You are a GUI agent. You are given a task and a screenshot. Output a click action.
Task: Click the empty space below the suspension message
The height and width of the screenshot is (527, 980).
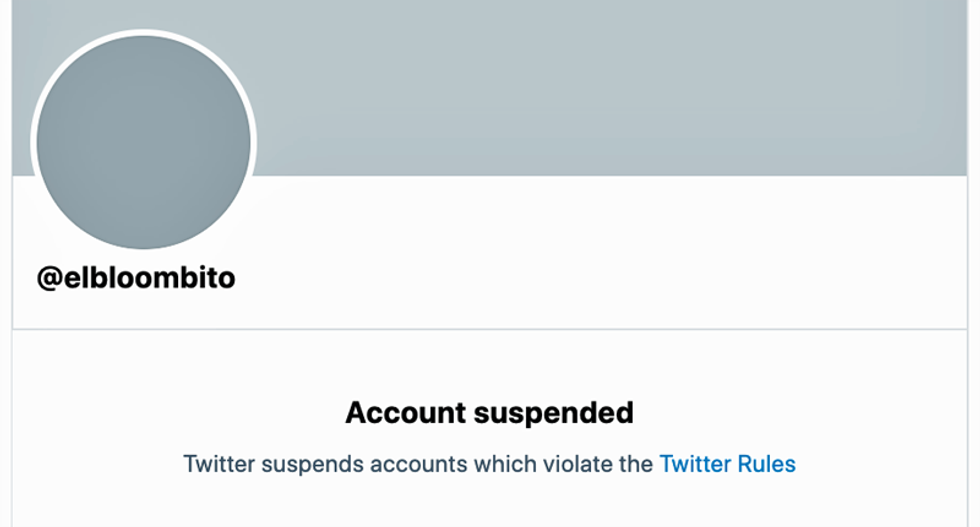(490, 505)
